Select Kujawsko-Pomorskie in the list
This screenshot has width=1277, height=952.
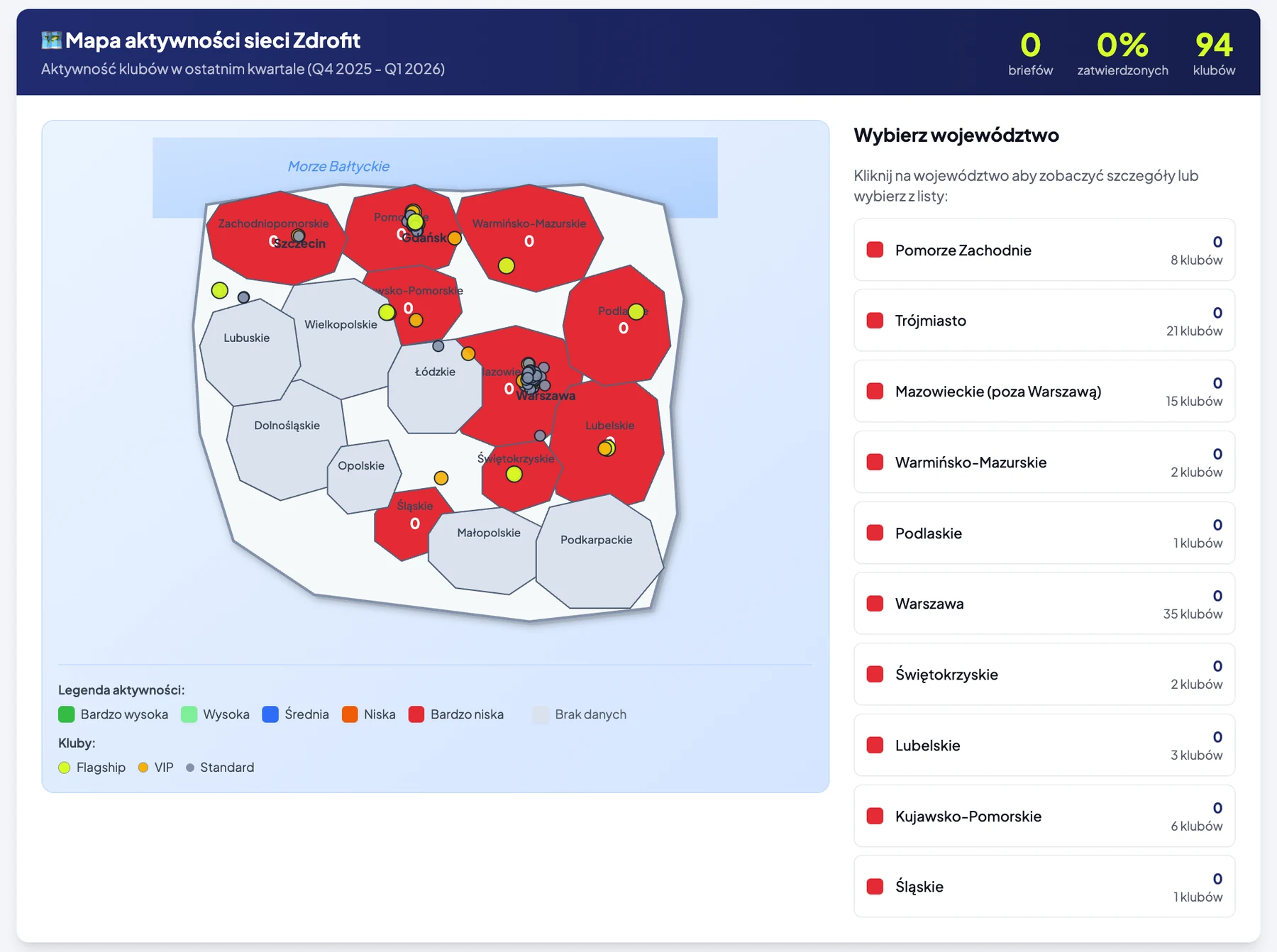click(1044, 816)
